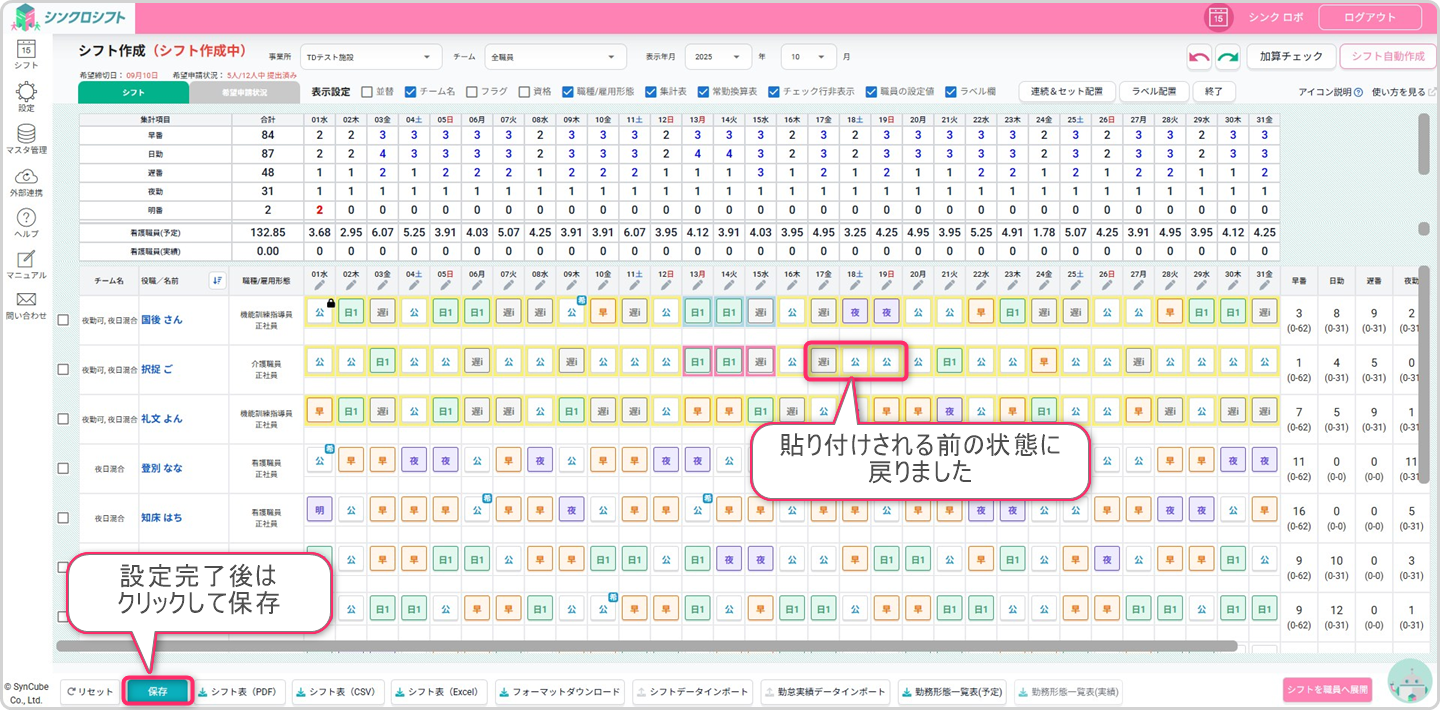Click the green redo arrow button
This screenshot has width=1440, height=710.
[1228, 57]
